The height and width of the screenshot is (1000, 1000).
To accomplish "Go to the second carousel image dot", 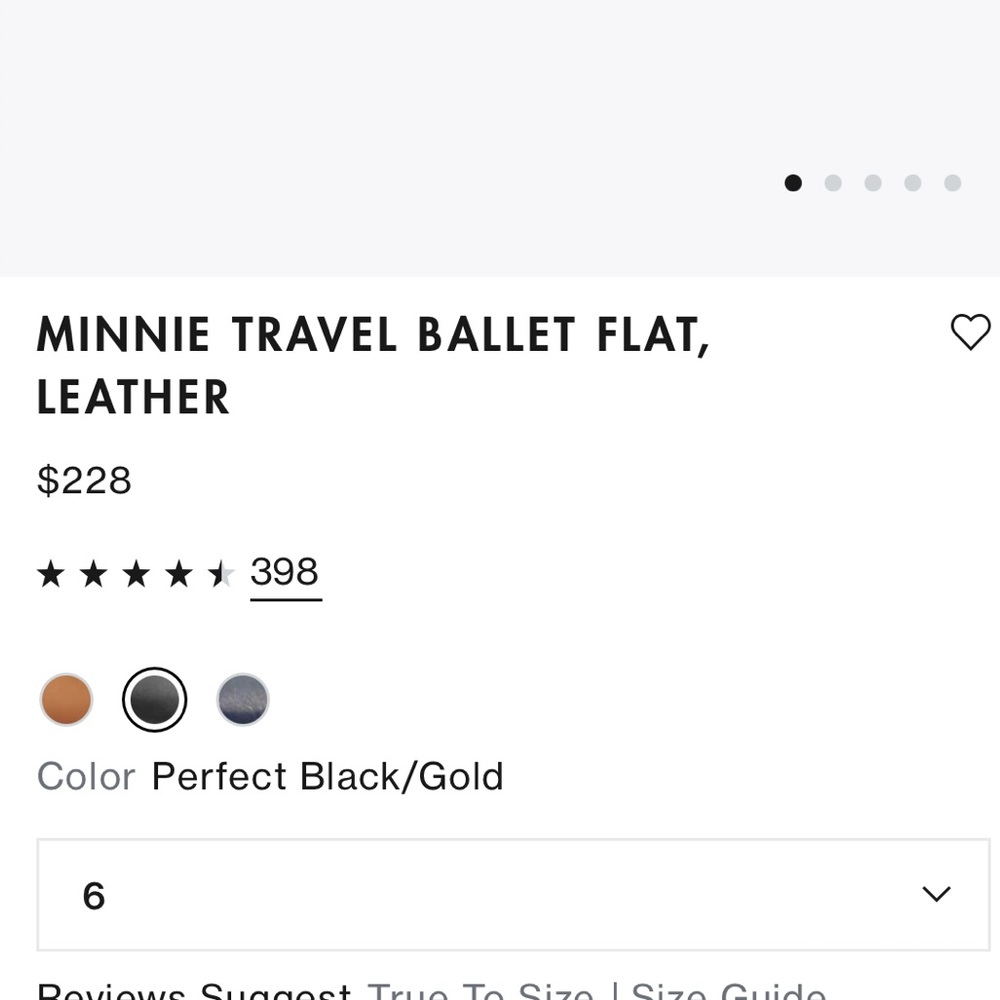I will (833, 182).
